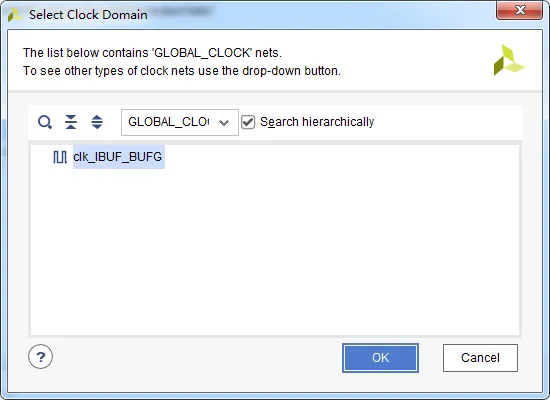Click empty space in the clock nets list
550x400 pixels.
275,253
